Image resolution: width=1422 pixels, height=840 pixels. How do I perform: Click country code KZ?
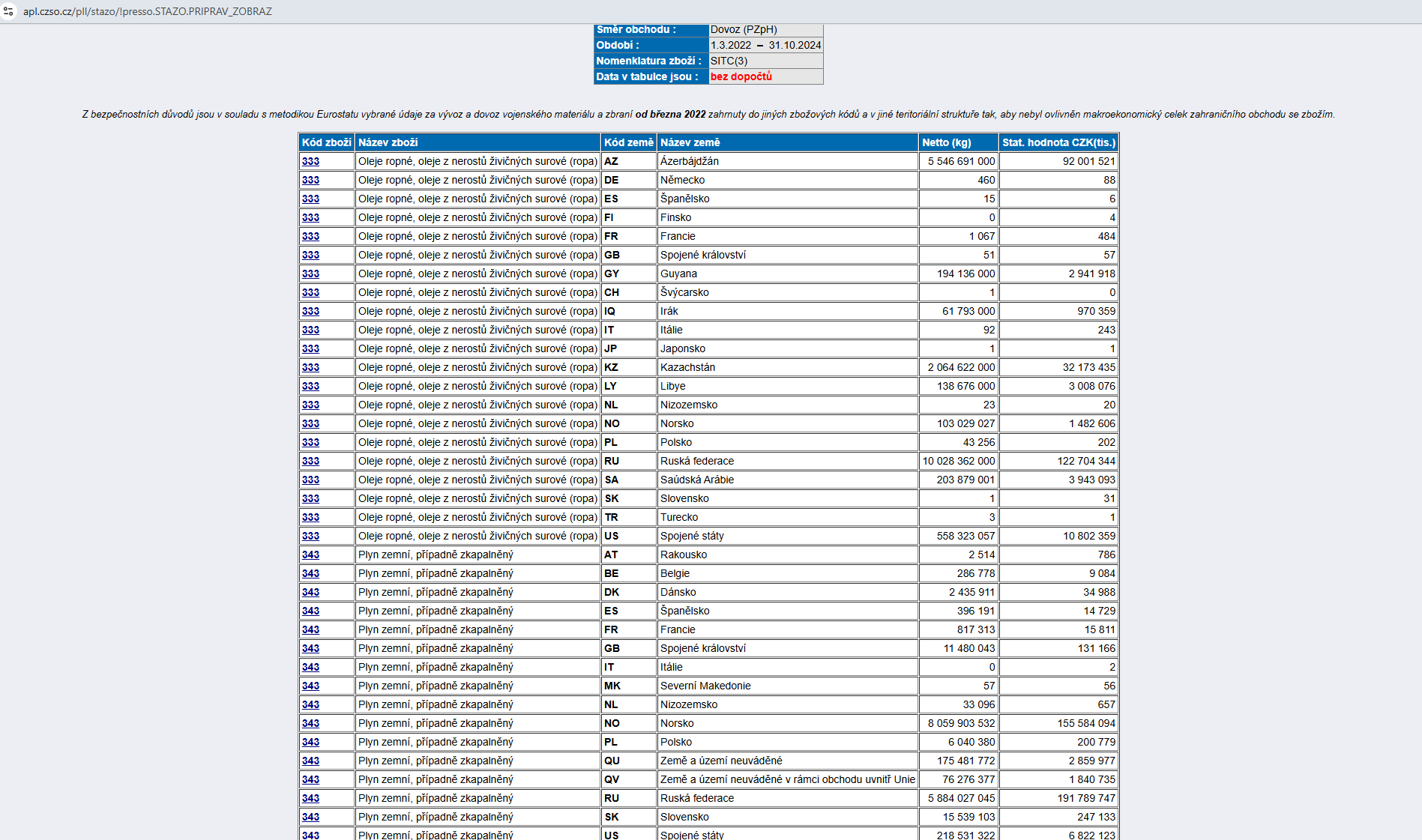(x=611, y=367)
